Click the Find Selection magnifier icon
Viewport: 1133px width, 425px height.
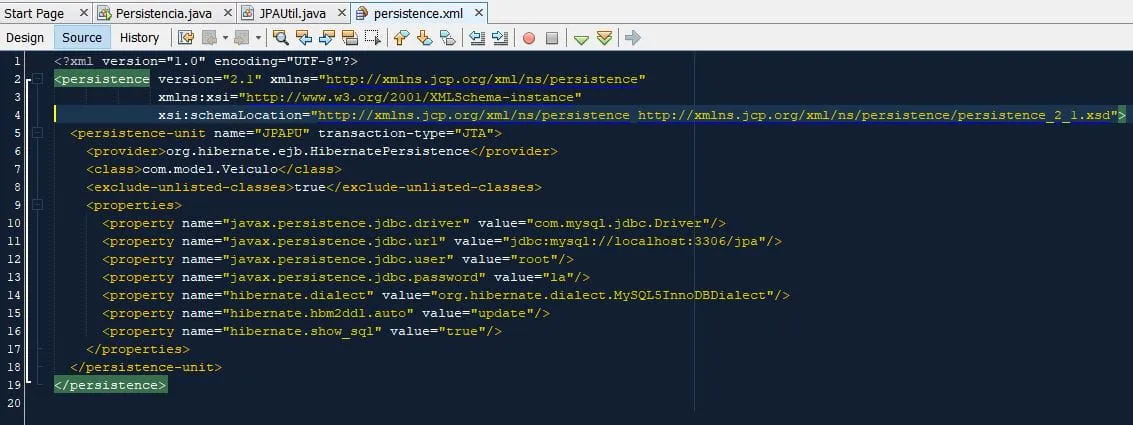[x=281, y=38]
